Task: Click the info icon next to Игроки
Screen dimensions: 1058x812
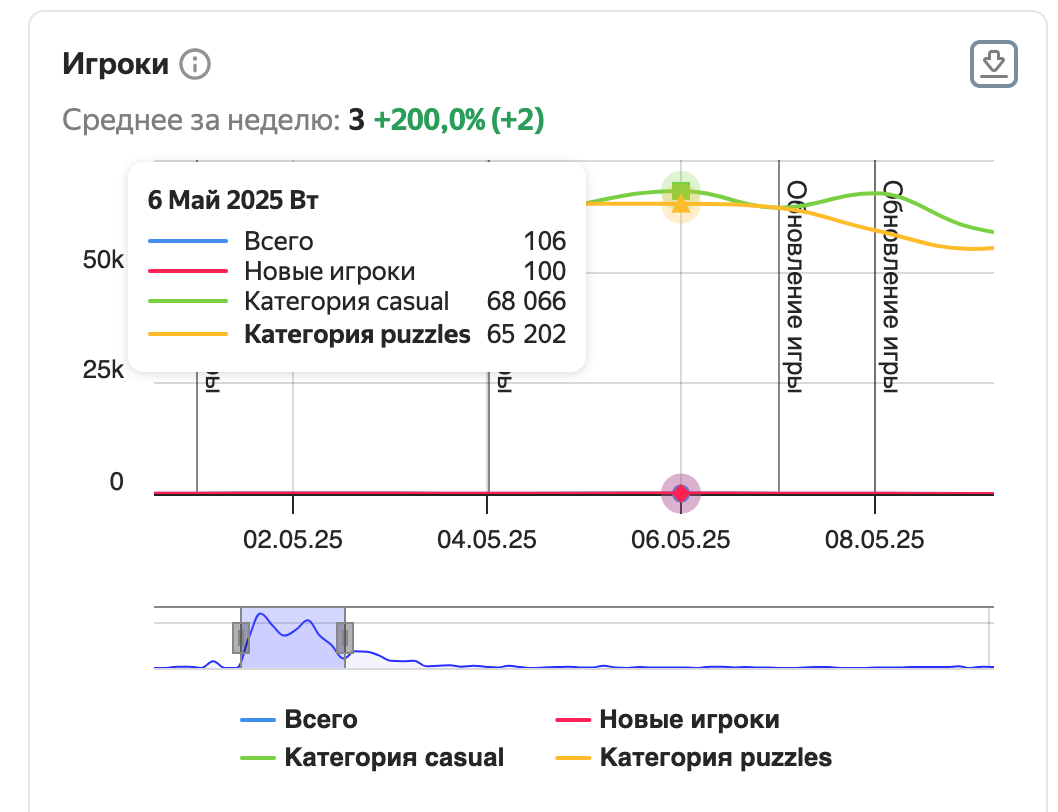Action: click(195, 65)
